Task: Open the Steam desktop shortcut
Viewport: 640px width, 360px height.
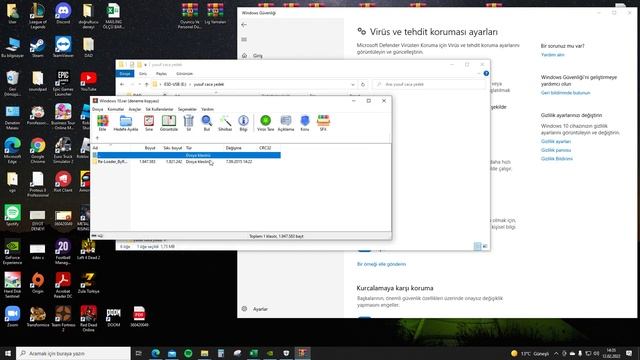Action: [x=38, y=48]
